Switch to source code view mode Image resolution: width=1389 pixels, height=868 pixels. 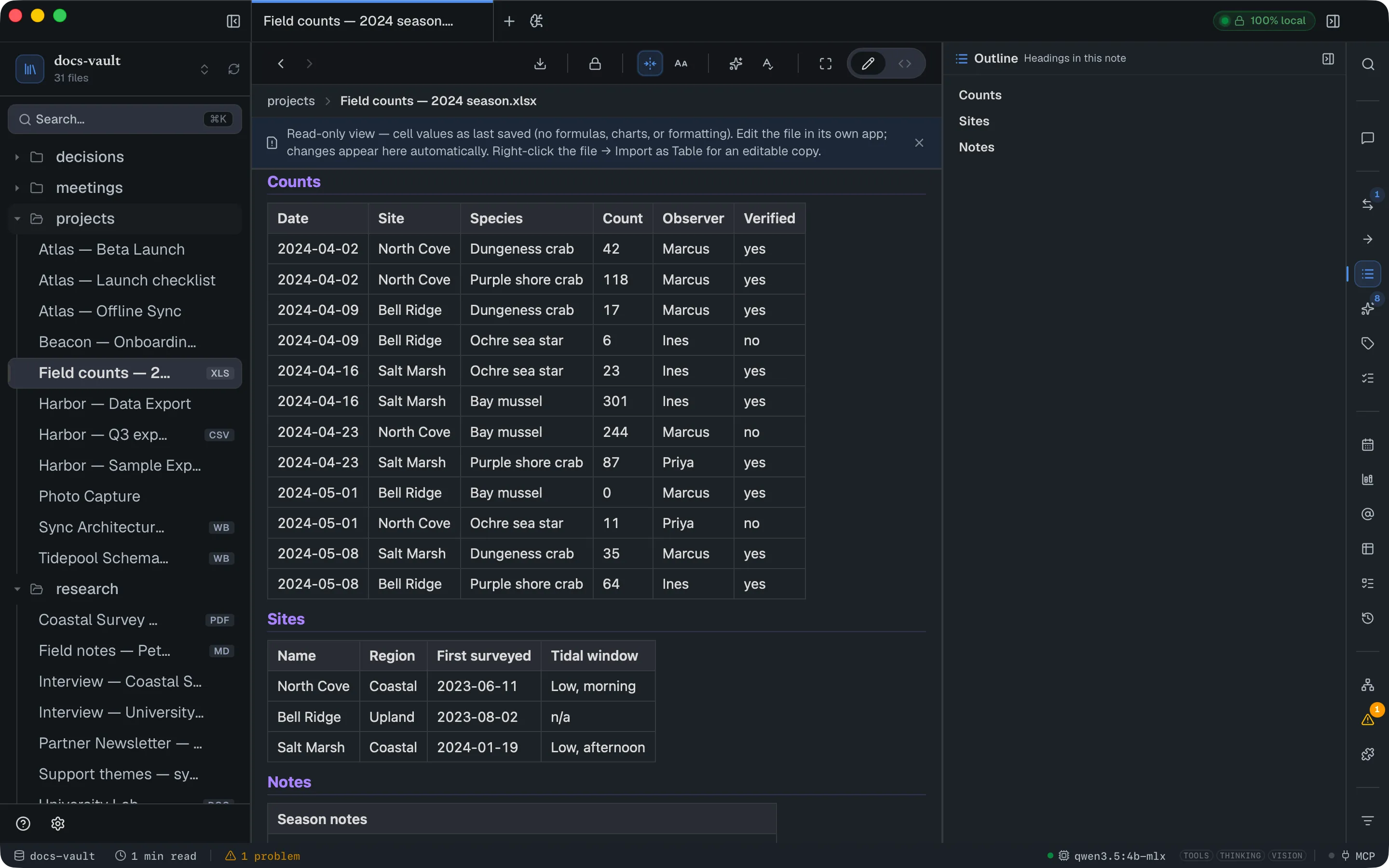pyautogui.click(x=905, y=64)
